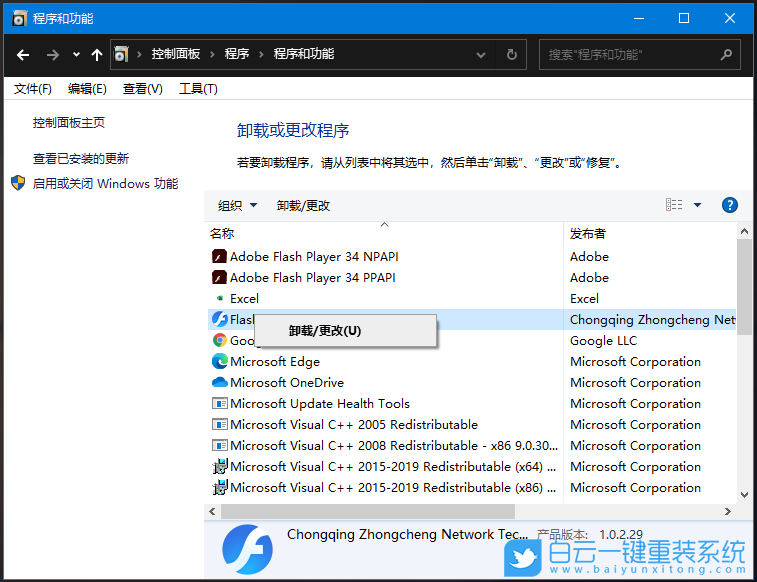Click Visual C++ 2005 Redistributable icon
Image resolution: width=757 pixels, height=582 pixels.
tap(220, 424)
